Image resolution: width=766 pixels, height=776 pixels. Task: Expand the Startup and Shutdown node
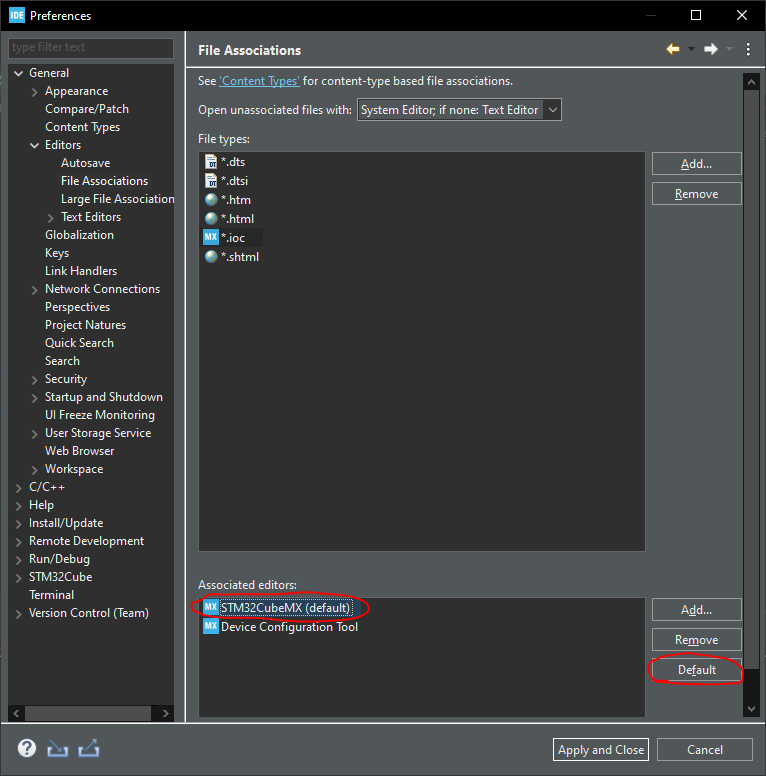click(x=34, y=398)
